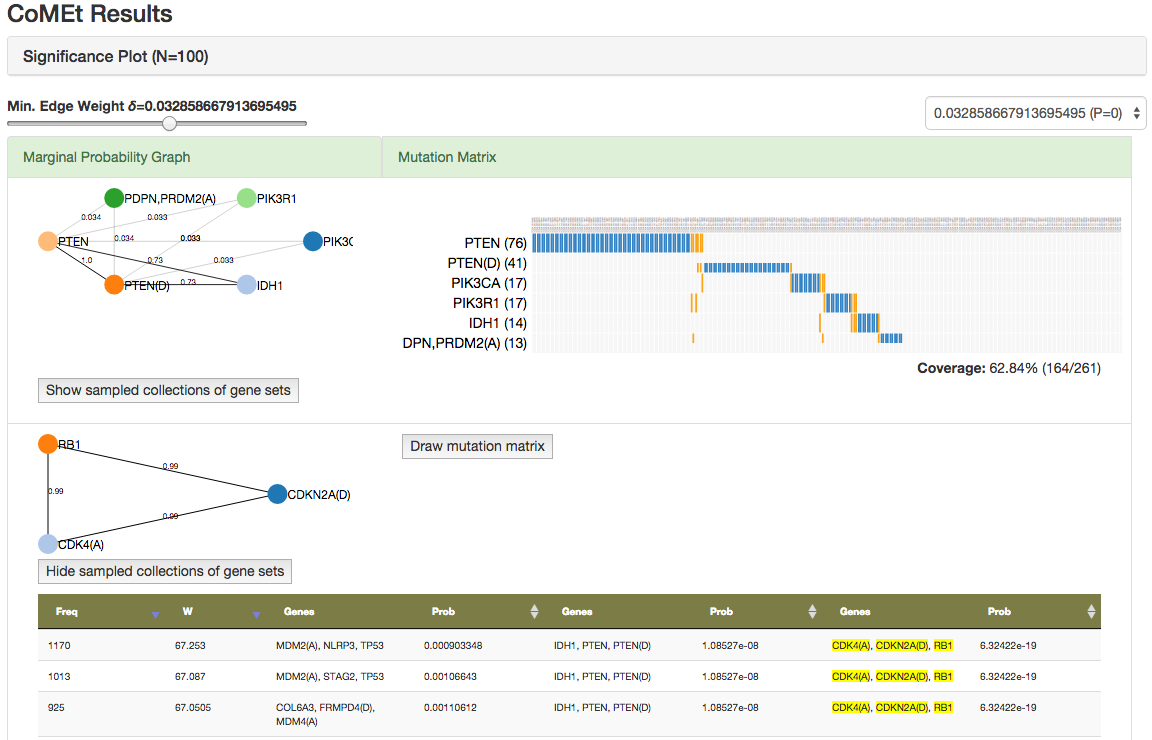Screen dimensions: 1152x740
Task: Select the CDK4(A) node circle
Action: (x=47, y=544)
